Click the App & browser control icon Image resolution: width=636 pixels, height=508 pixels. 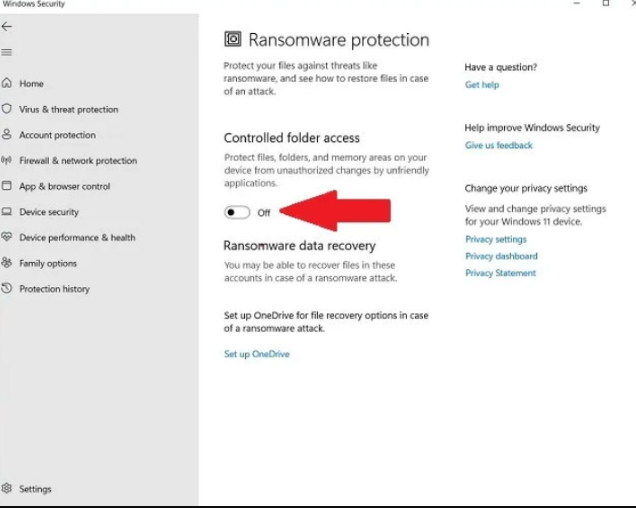(8, 186)
